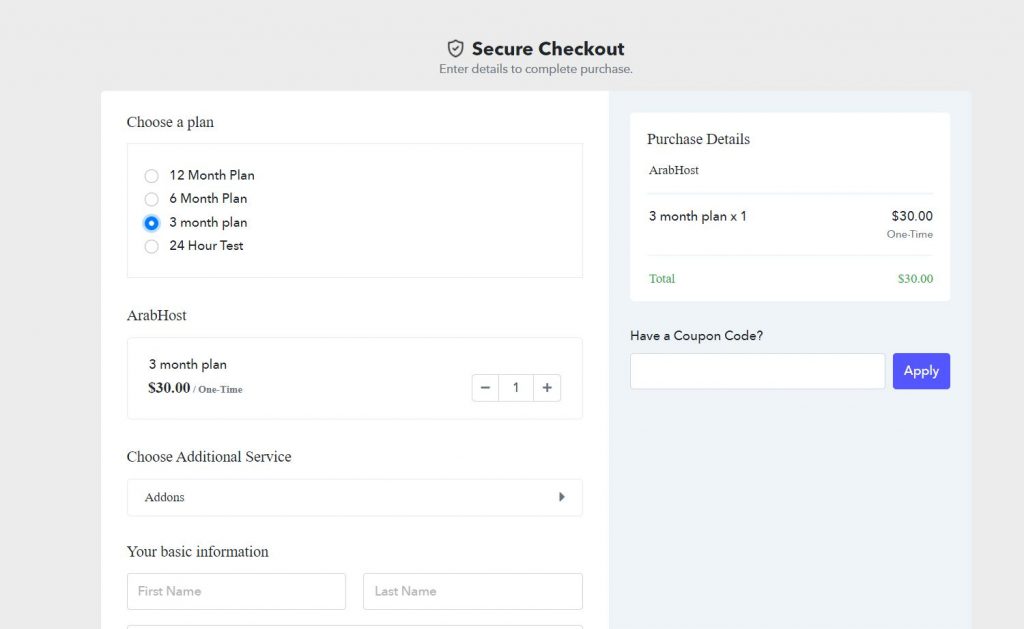
Task: Click the Secure Checkout heading
Action: [548, 49]
